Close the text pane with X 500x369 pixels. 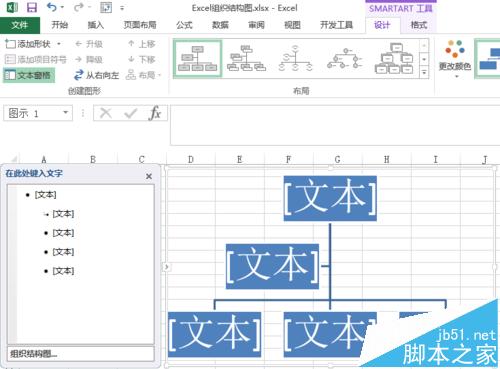pos(149,176)
